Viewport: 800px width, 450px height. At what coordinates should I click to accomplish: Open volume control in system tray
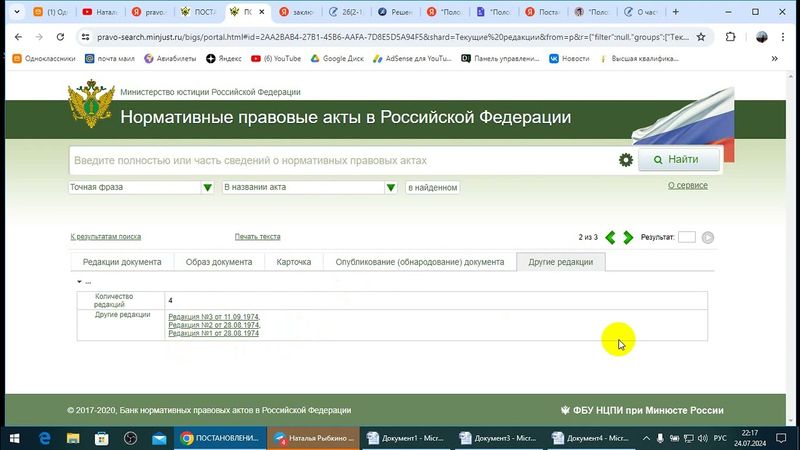point(703,438)
